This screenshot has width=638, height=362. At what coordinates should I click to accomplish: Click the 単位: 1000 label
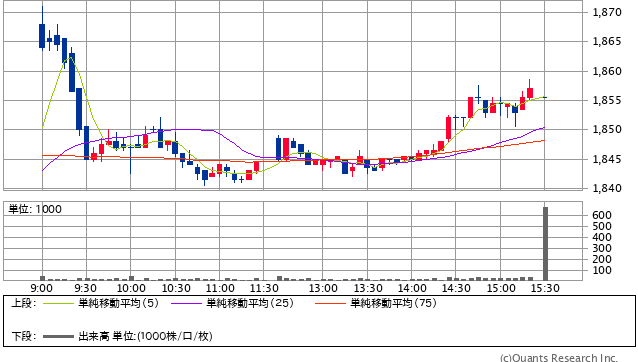click(x=35, y=209)
